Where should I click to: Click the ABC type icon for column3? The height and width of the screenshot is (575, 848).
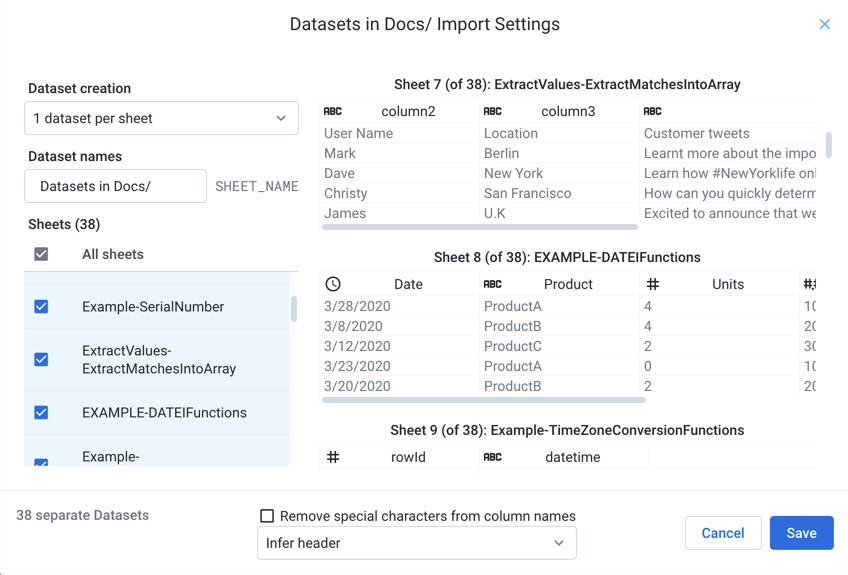point(492,112)
